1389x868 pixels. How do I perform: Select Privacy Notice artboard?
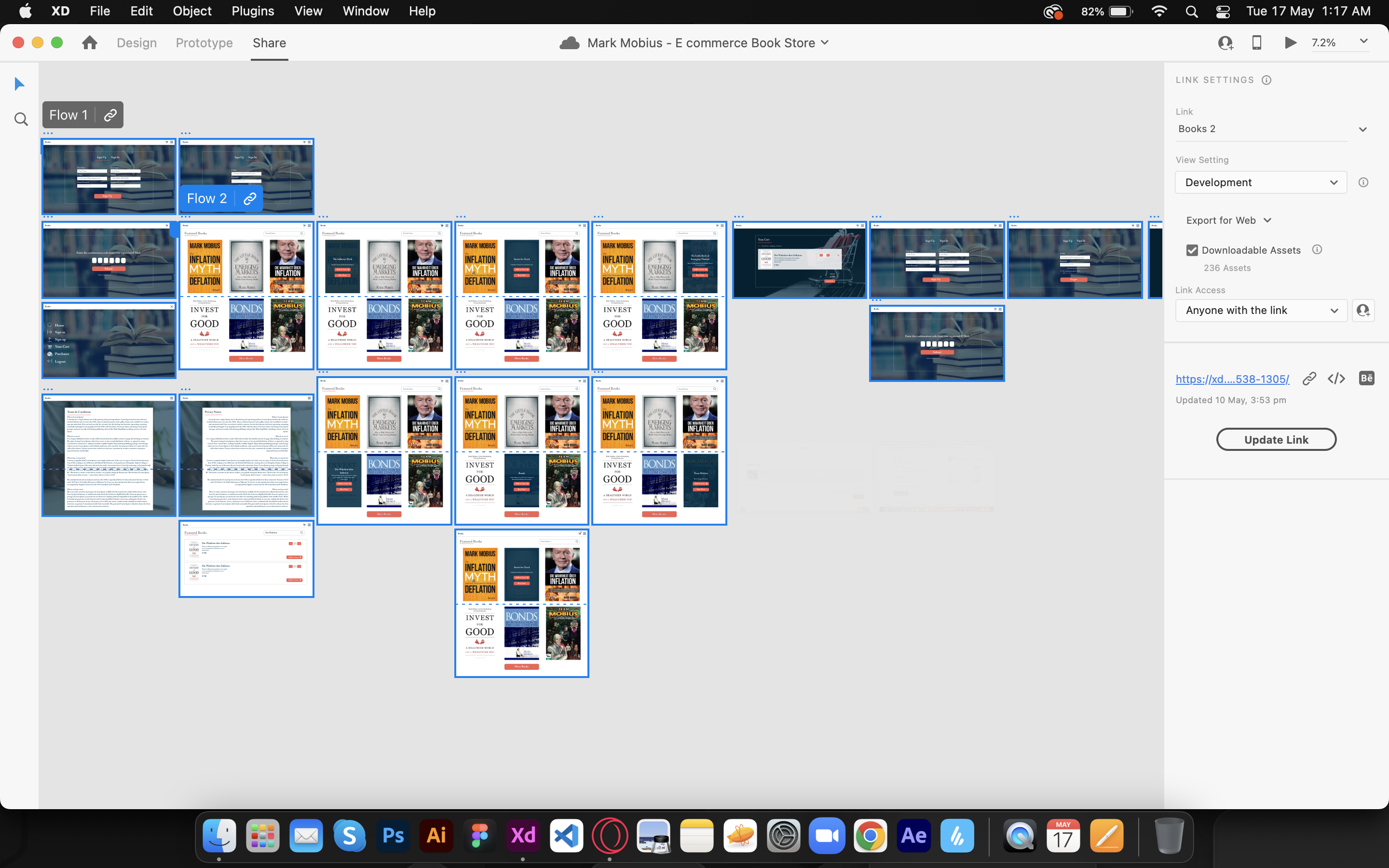pyautogui.click(x=246, y=455)
